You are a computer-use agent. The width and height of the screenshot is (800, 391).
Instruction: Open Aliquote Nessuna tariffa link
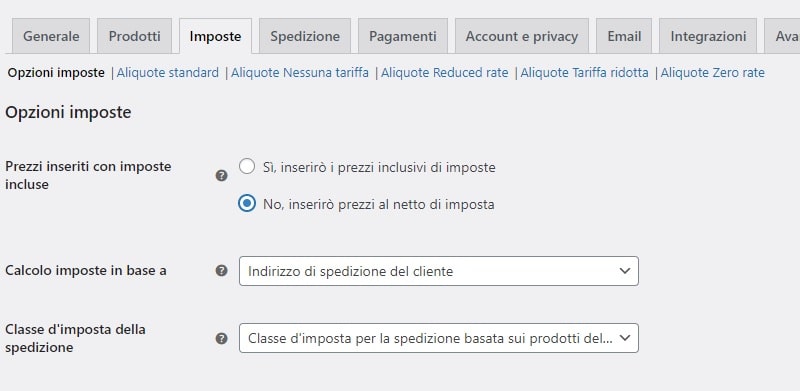coord(300,73)
